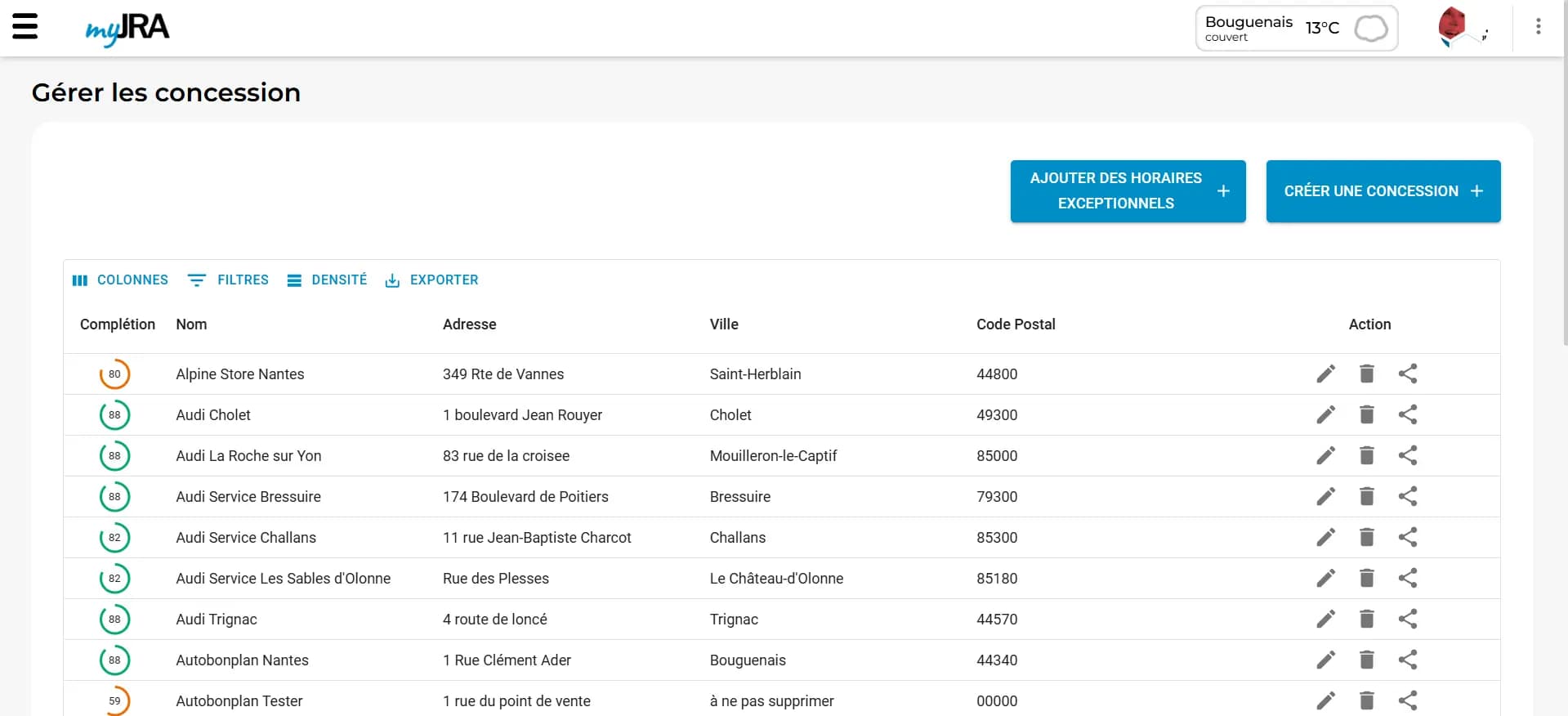The height and width of the screenshot is (716, 1568).
Task: Click the myJRA logo
Action: tap(127, 29)
